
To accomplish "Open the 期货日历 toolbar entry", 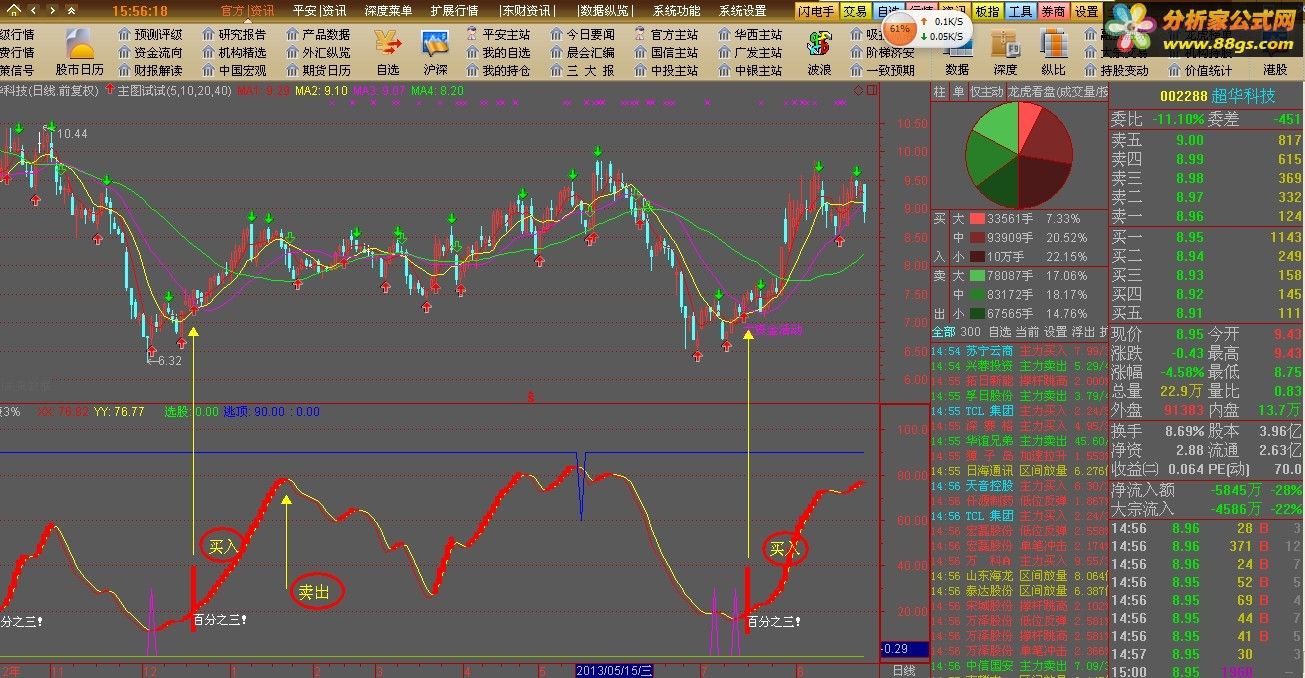I will point(318,70).
